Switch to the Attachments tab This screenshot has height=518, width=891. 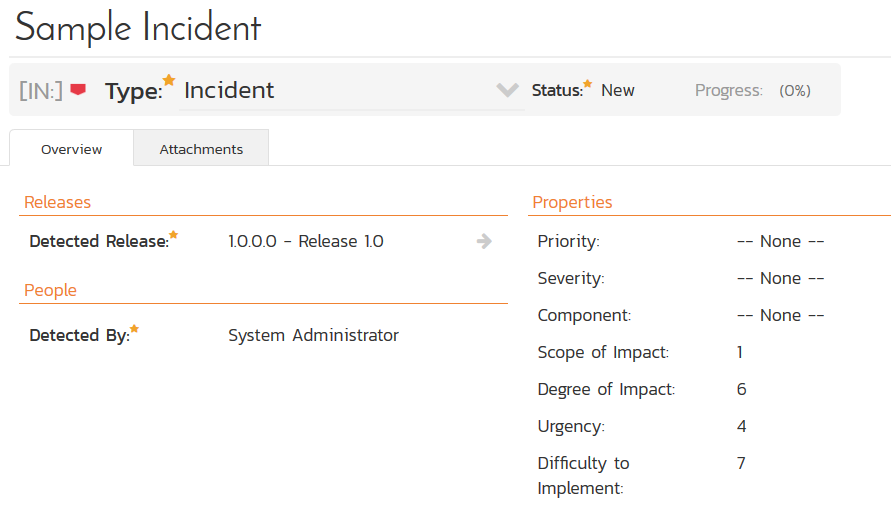coord(201,149)
